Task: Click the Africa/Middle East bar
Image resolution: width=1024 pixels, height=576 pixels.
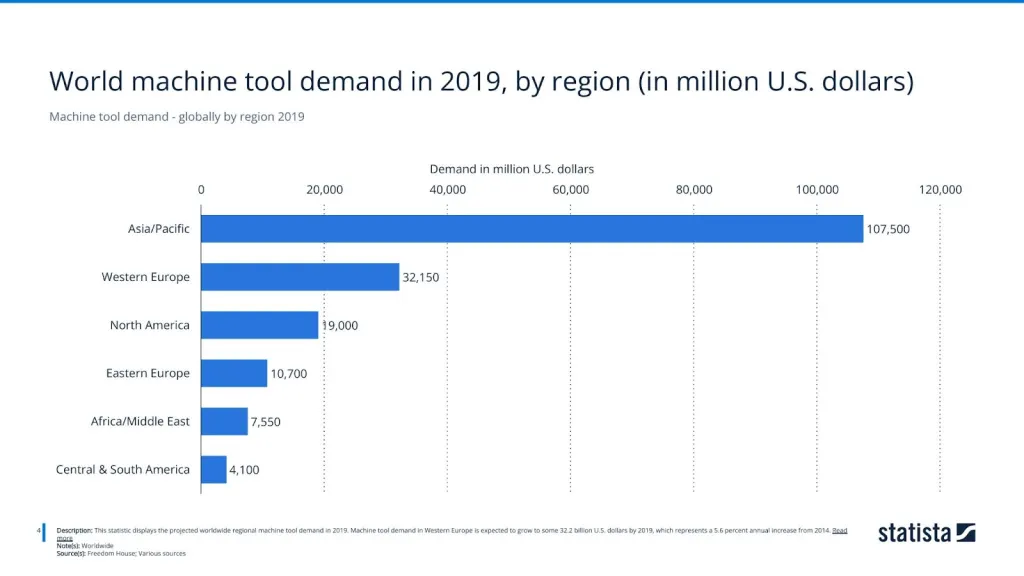Action: [224, 421]
